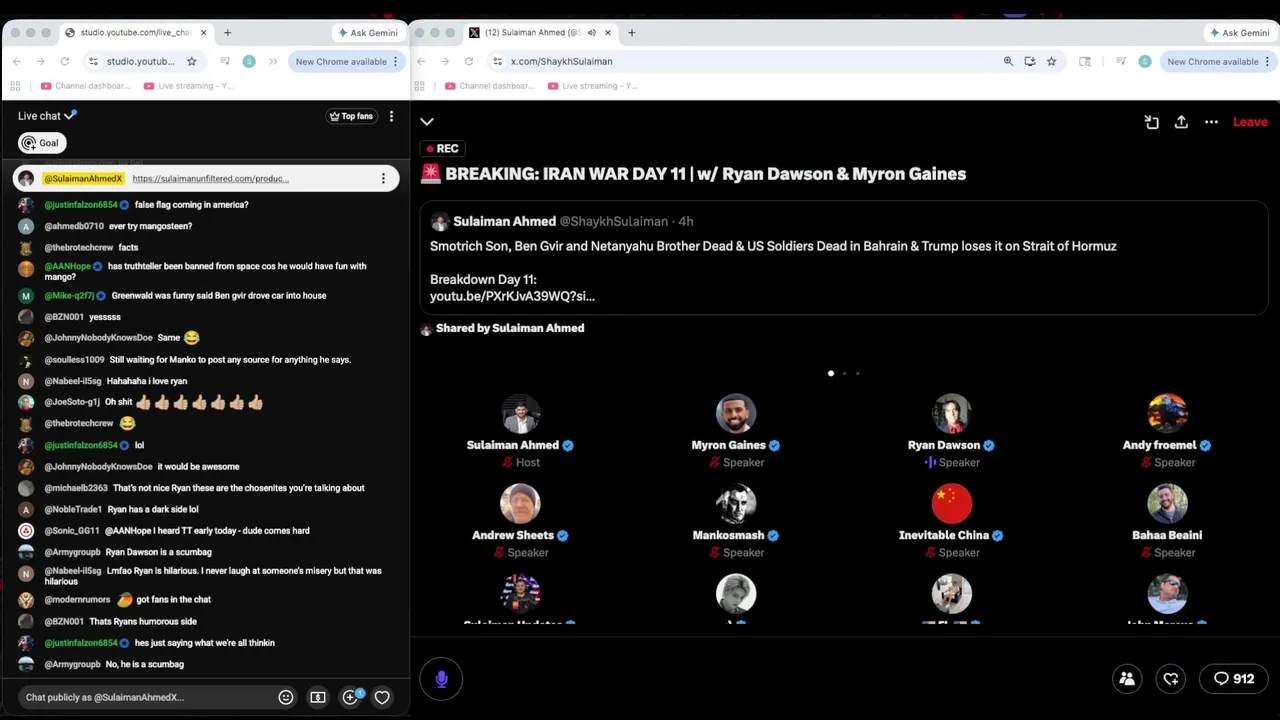Select the studio.youtube.com live_chat tab
The height and width of the screenshot is (720, 1280).
(x=135, y=33)
